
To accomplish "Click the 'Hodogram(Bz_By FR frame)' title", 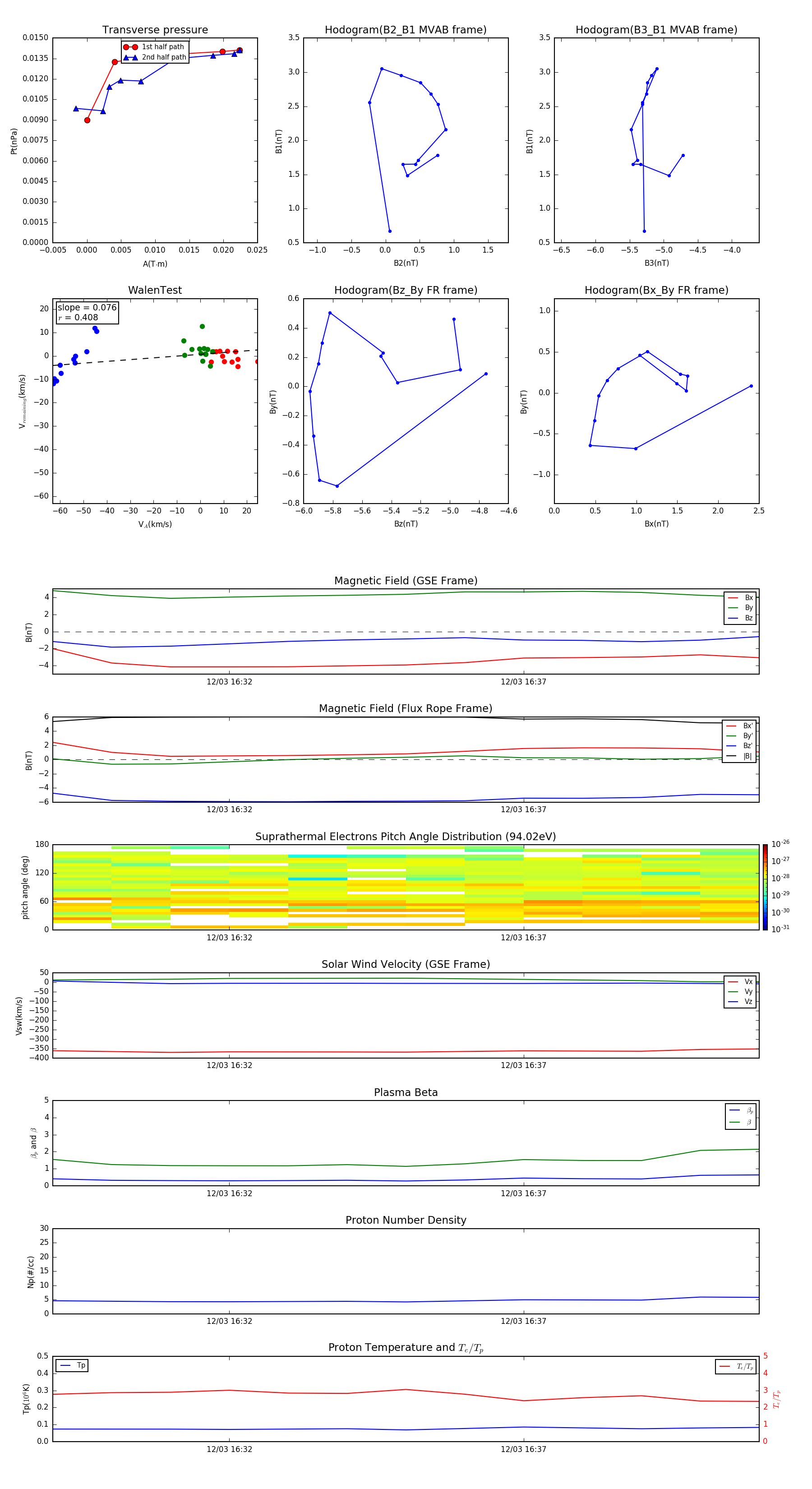I will coord(406,290).
